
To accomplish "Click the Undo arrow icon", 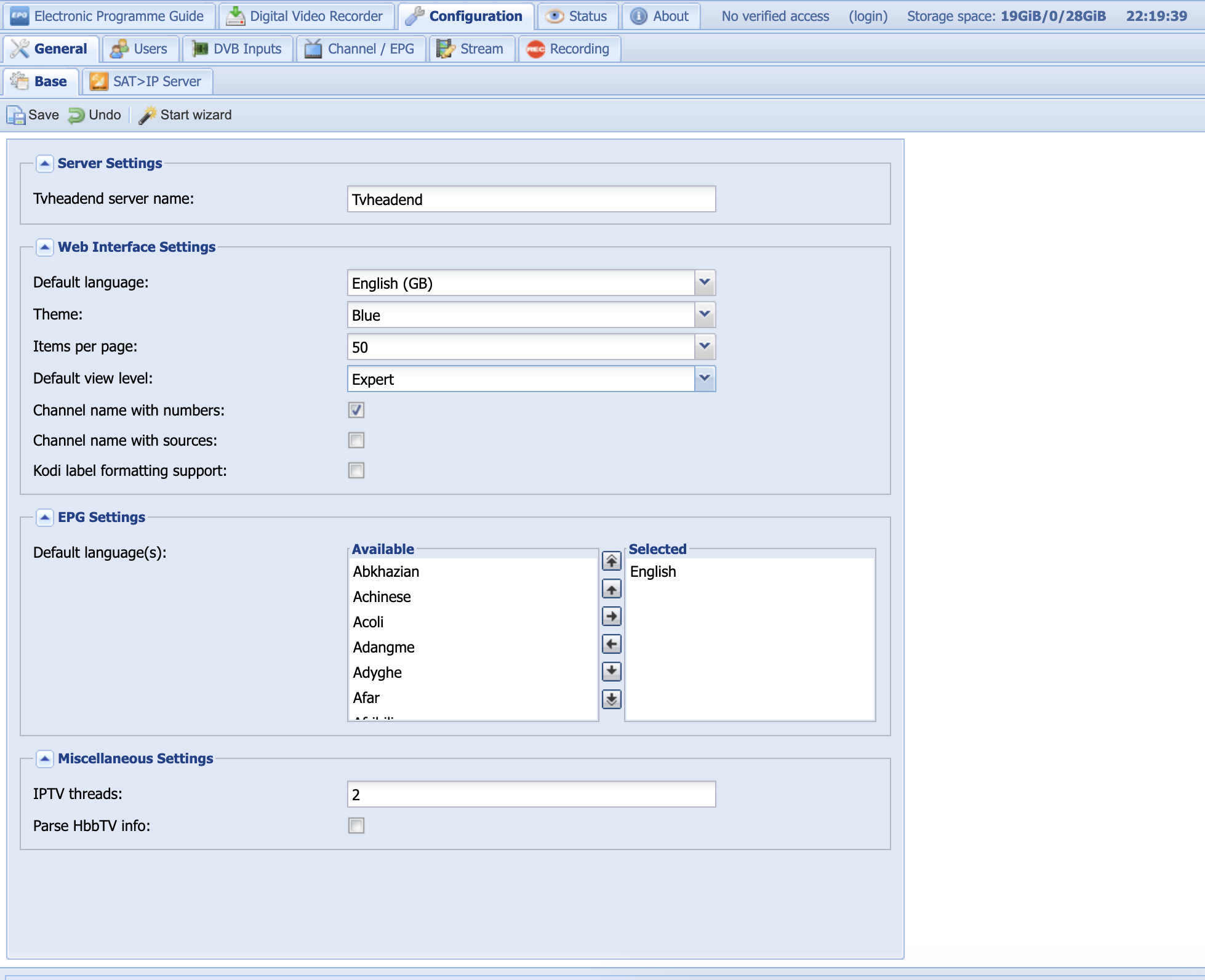I will point(76,115).
